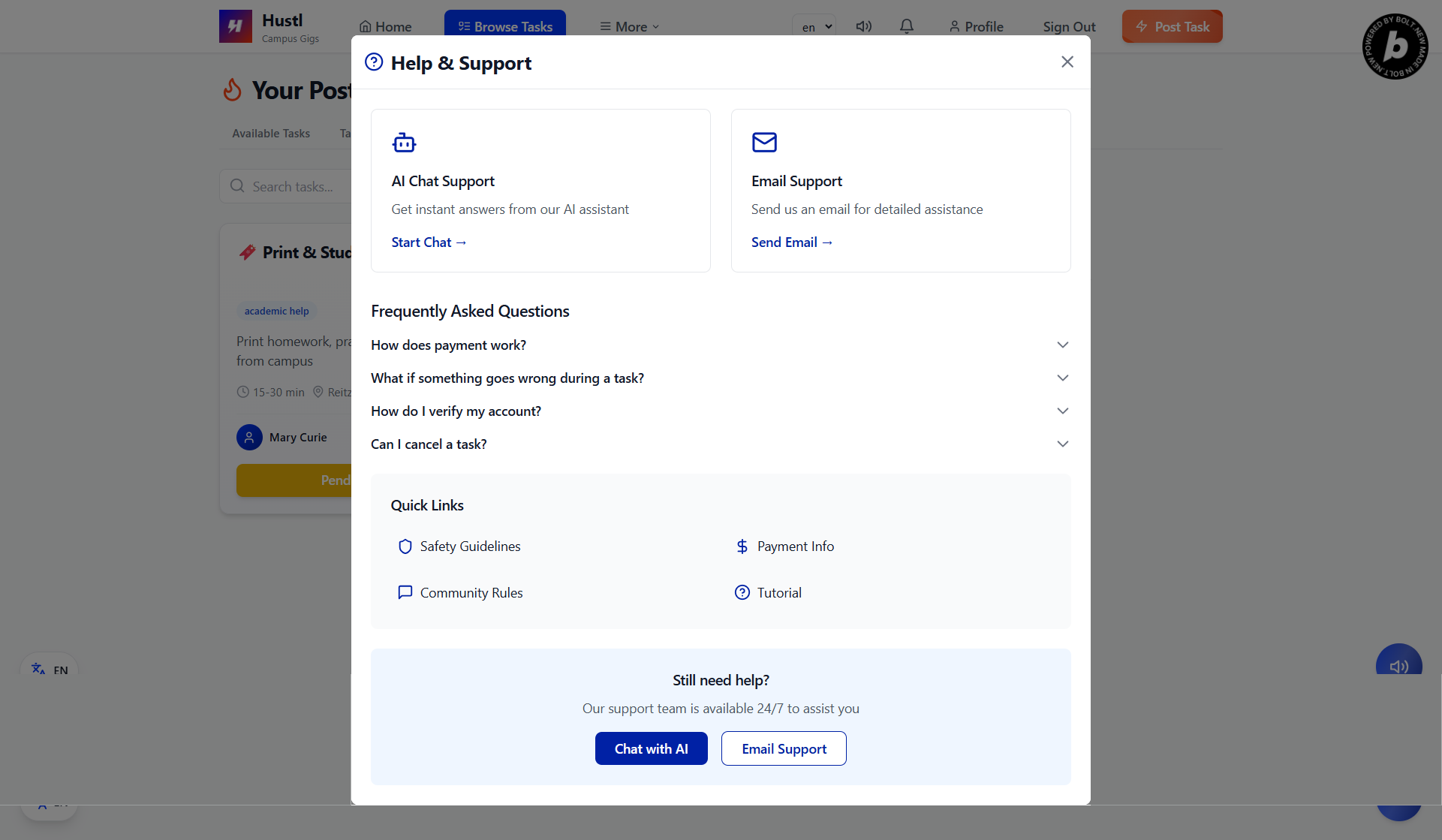Click the Start Chat link
This screenshot has height=840, width=1442.
429,242
